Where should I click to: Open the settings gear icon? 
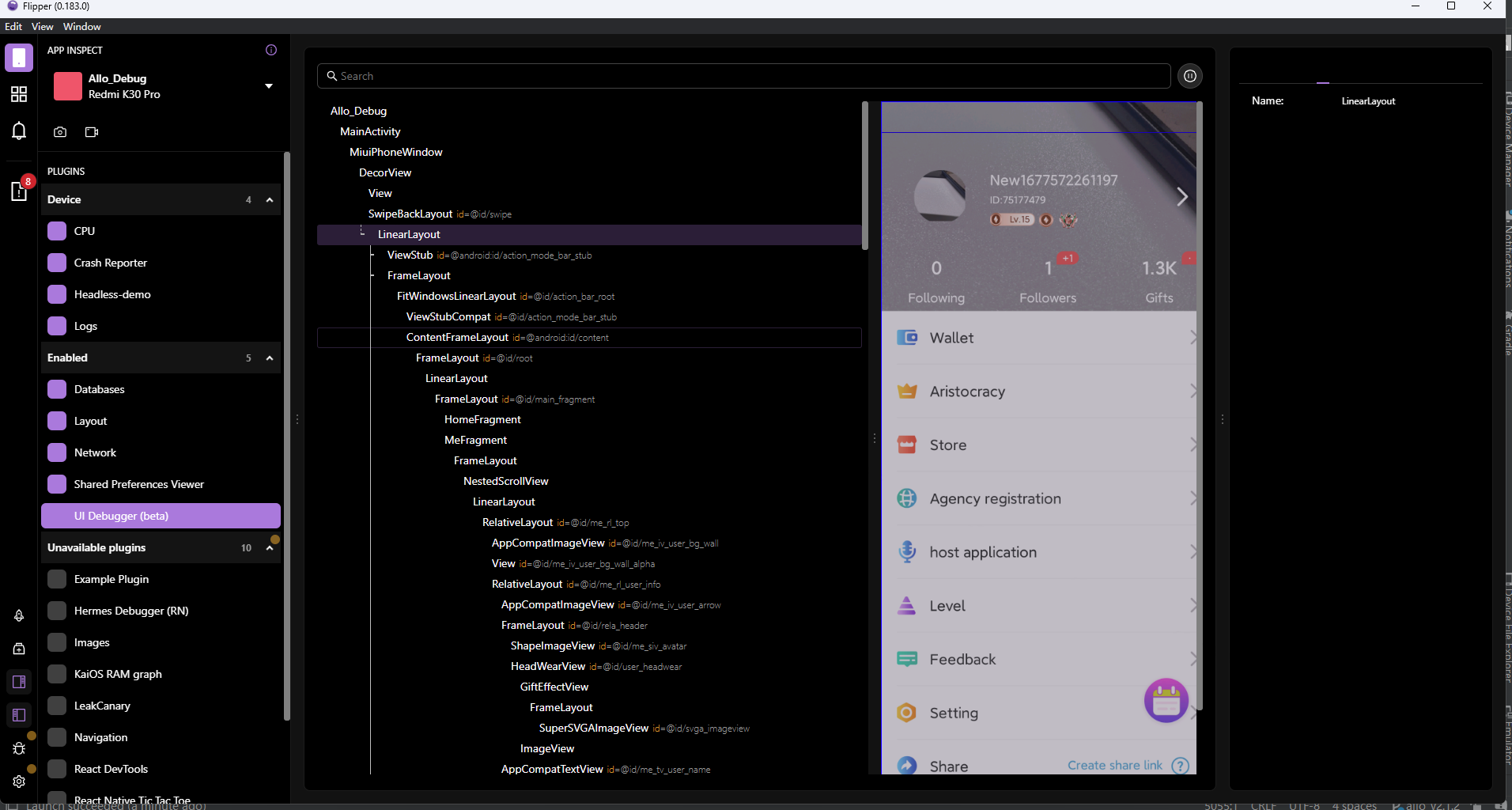click(19, 782)
